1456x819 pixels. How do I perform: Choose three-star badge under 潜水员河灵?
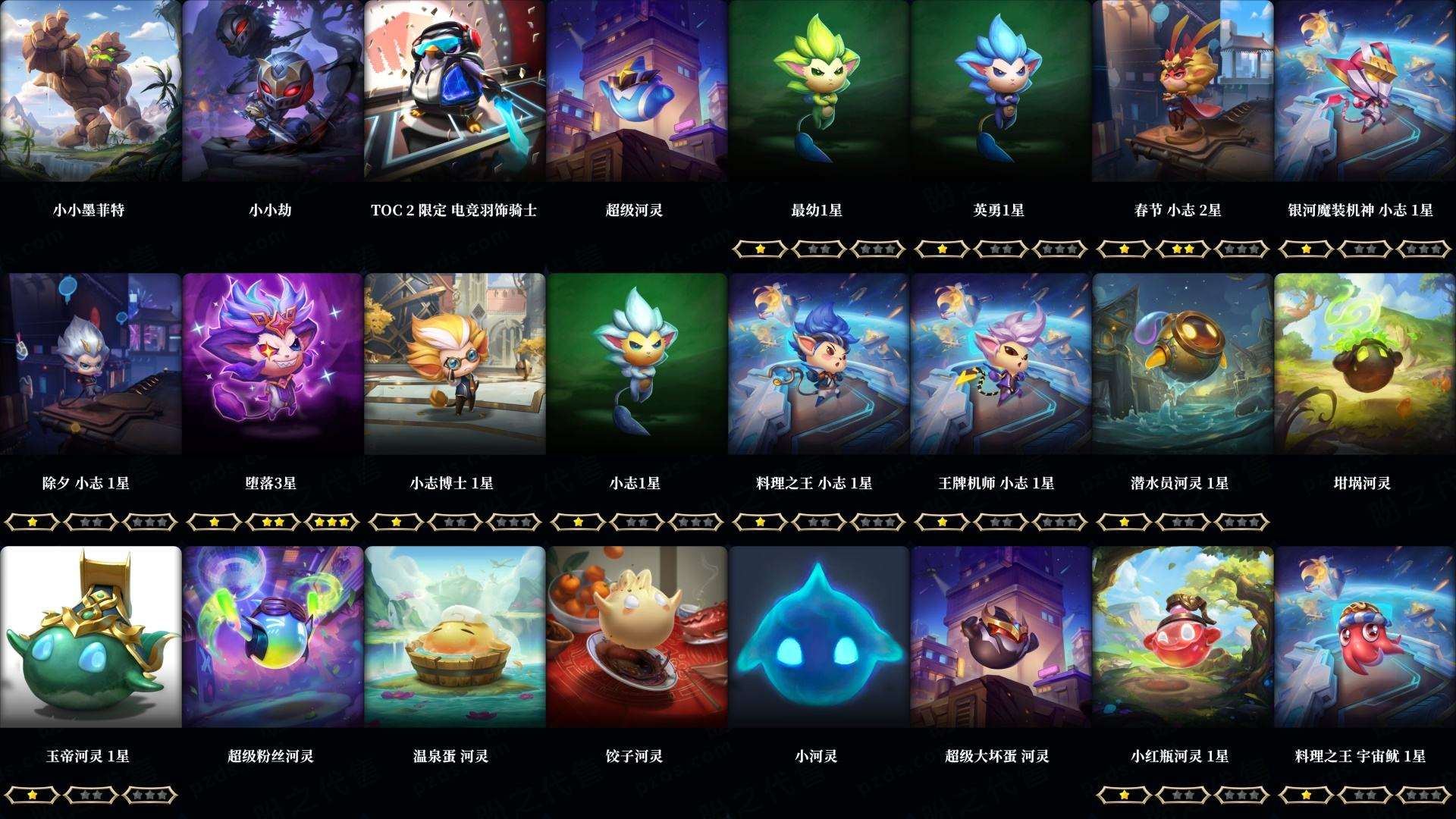pos(1242,522)
